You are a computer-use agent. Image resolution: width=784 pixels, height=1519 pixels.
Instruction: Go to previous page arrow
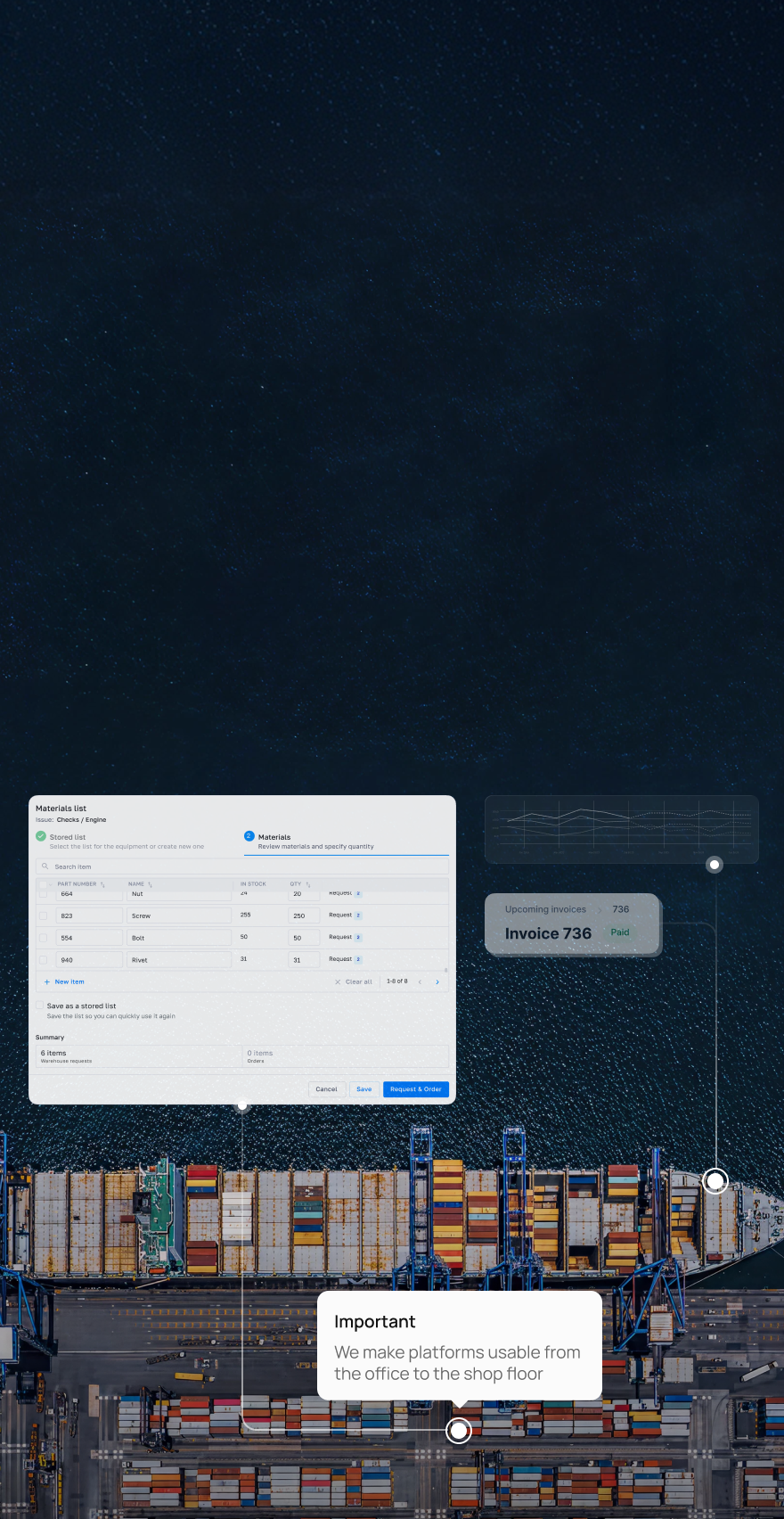tap(420, 981)
